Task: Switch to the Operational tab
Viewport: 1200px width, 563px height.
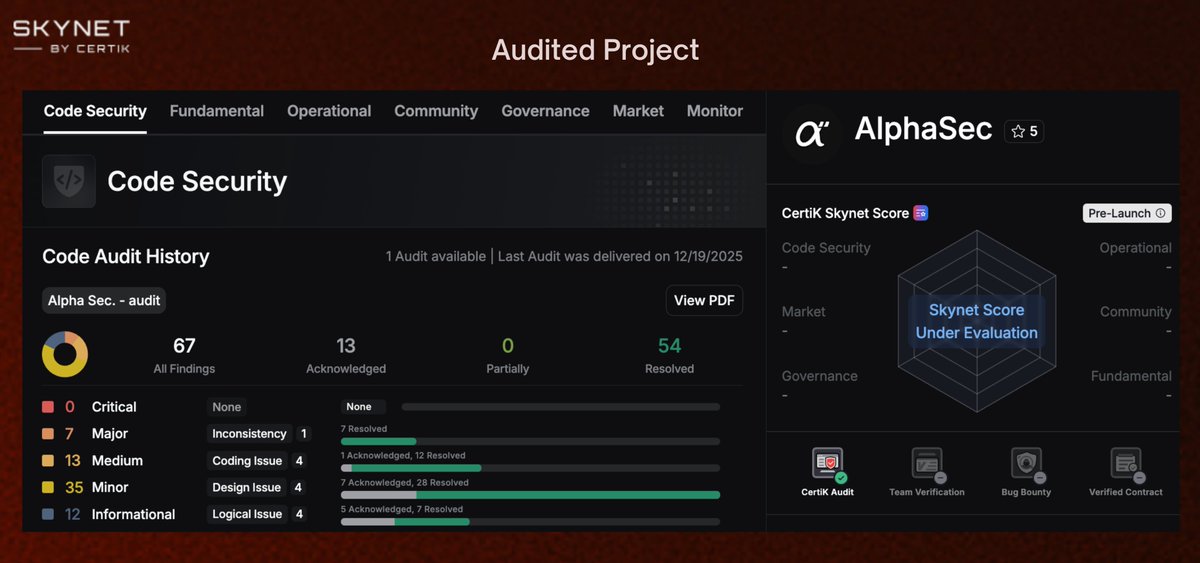Action: click(x=329, y=111)
